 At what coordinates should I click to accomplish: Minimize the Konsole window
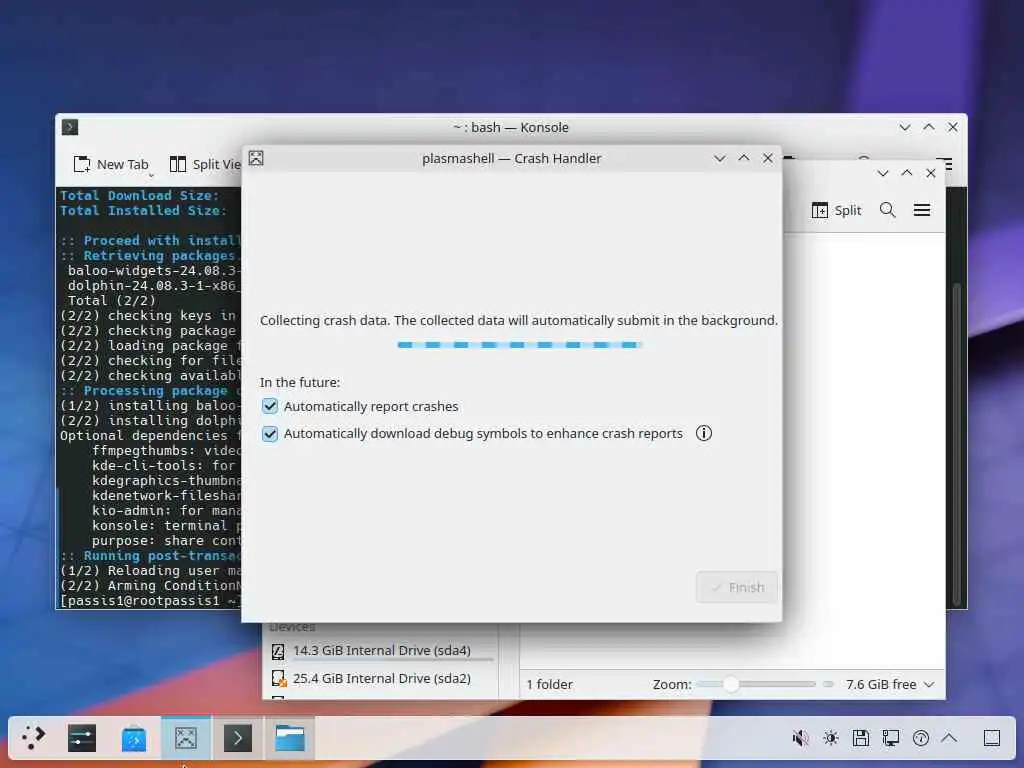(904, 127)
